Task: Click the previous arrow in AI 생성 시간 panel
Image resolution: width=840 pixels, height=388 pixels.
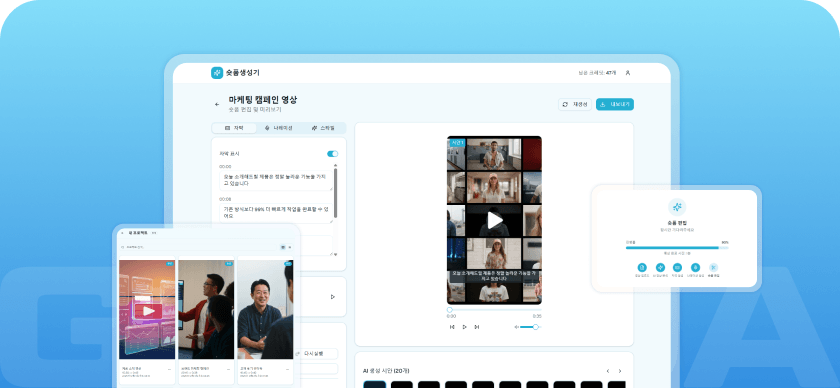Action: click(x=608, y=371)
